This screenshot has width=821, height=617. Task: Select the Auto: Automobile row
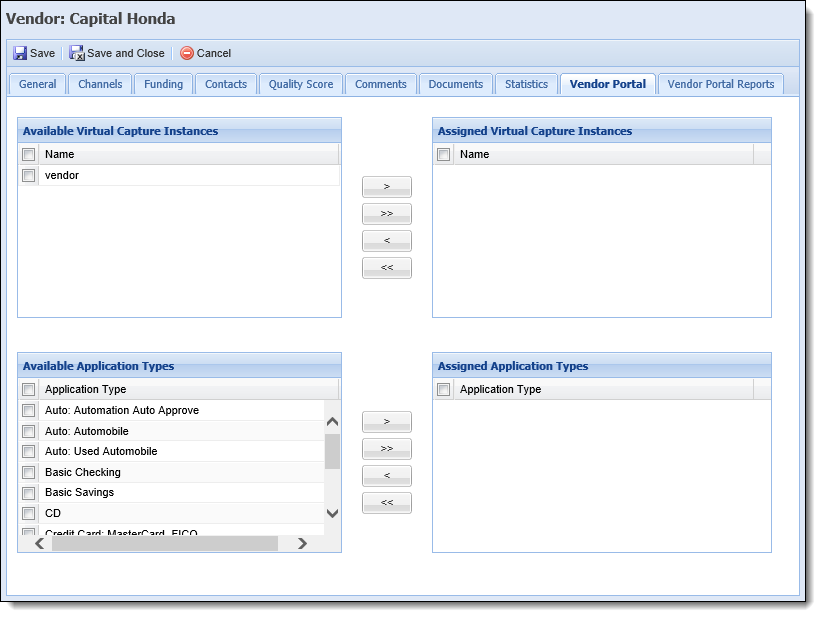pyautogui.click(x=171, y=432)
